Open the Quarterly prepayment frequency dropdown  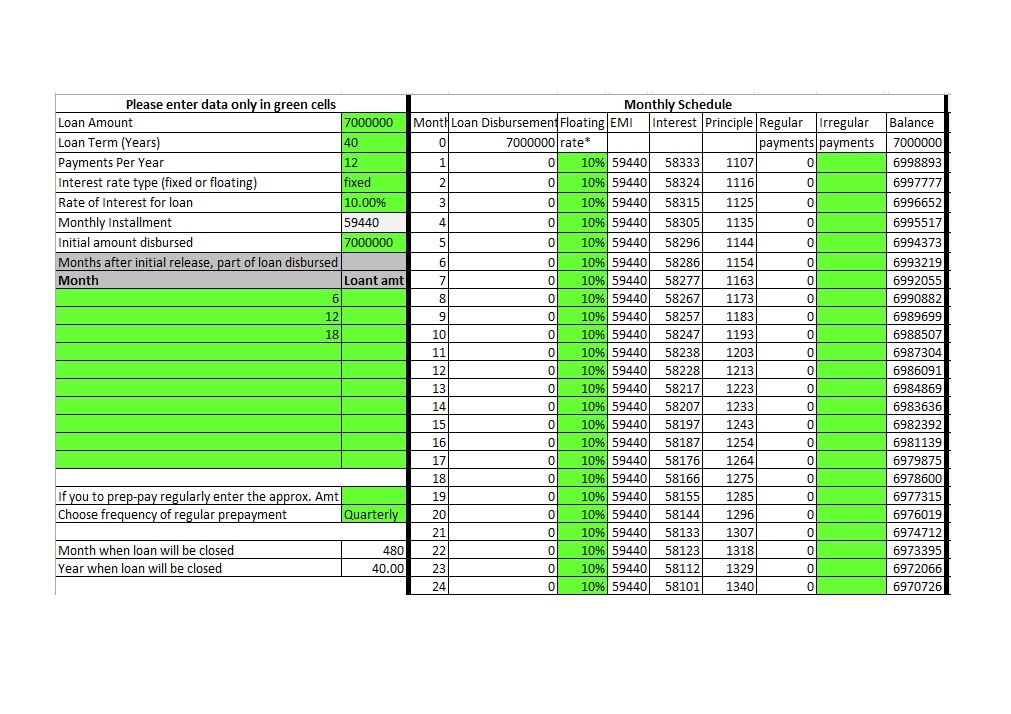[373, 515]
